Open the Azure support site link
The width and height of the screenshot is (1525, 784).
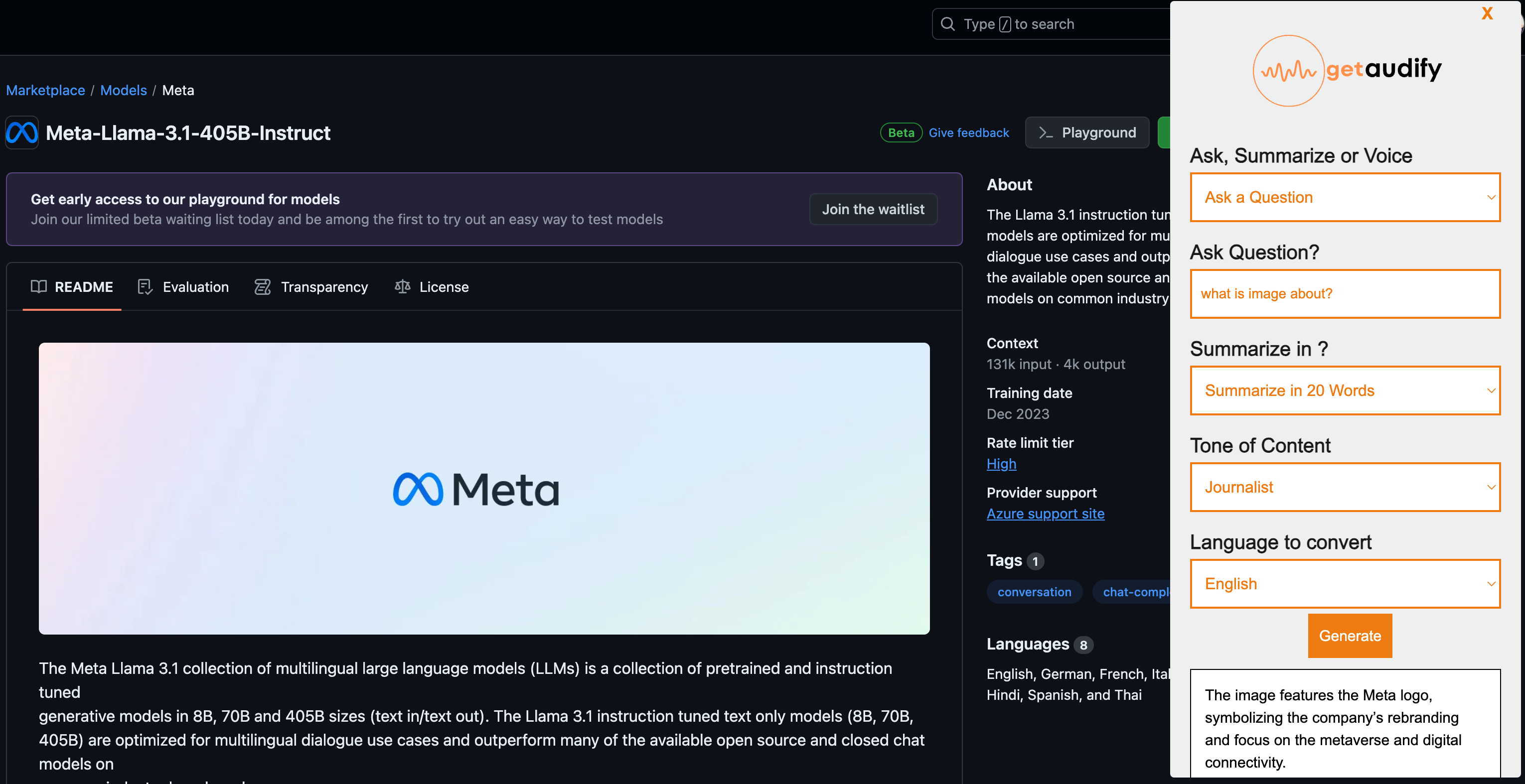[1046, 514]
